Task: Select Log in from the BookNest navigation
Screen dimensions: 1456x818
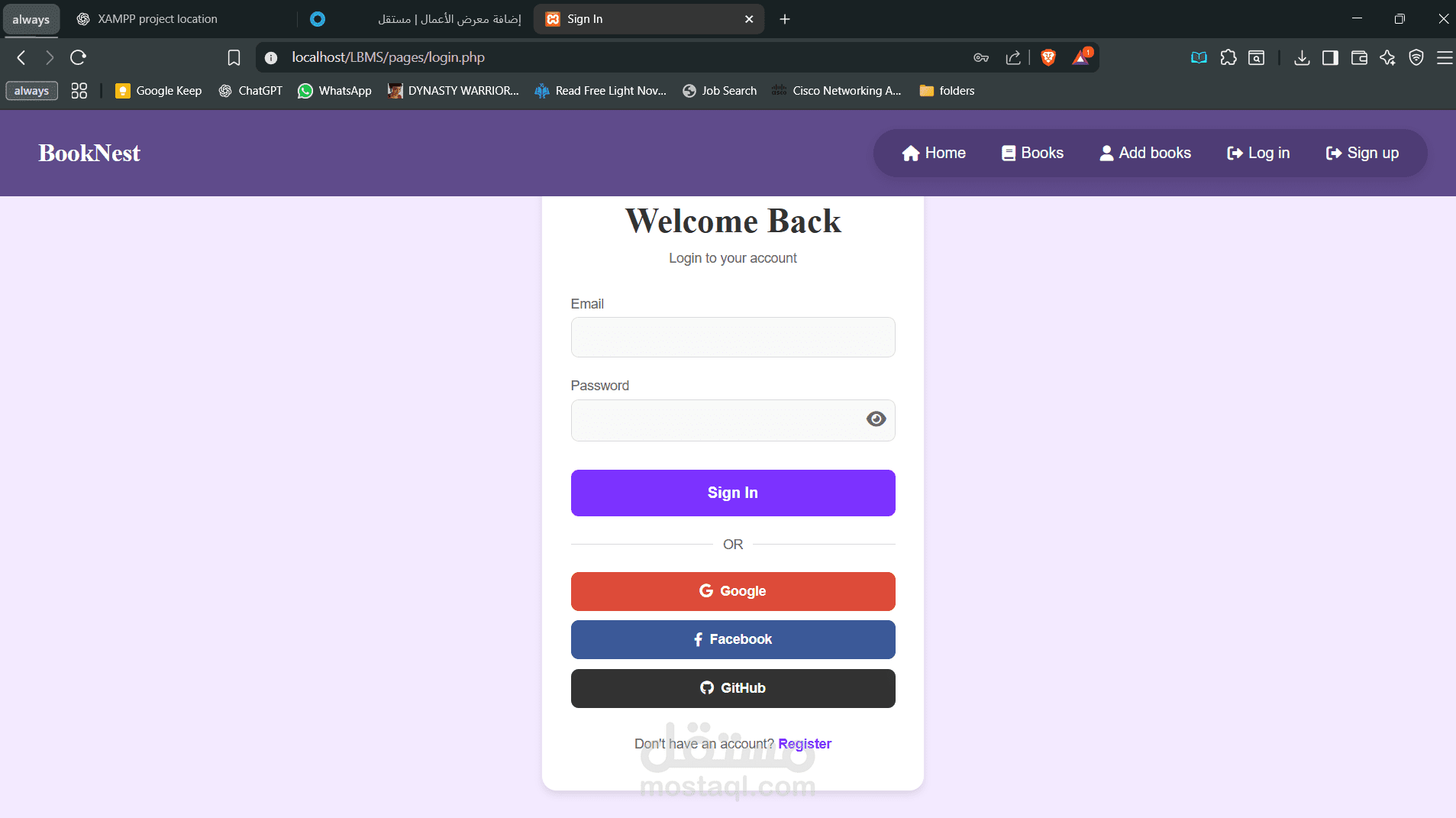Action: click(x=1257, y=153)
